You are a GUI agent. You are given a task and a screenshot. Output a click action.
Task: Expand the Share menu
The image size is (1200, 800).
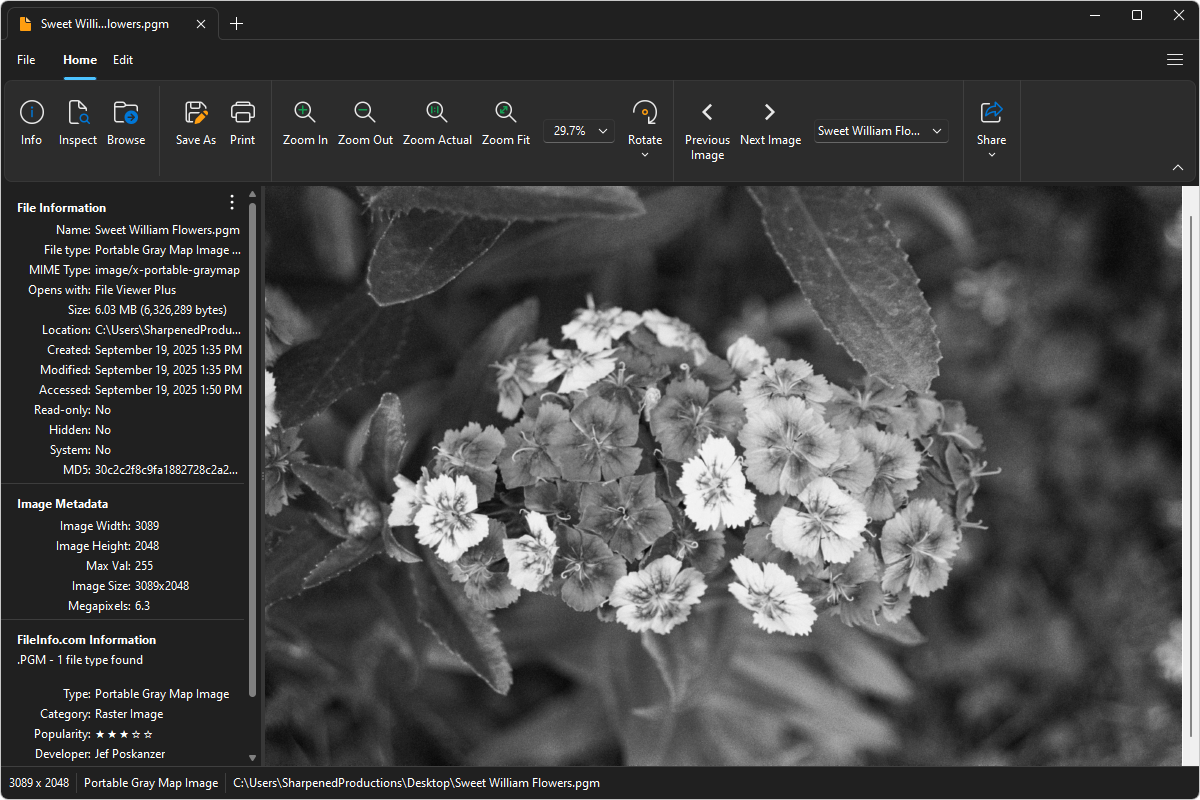tap(992, 154)
